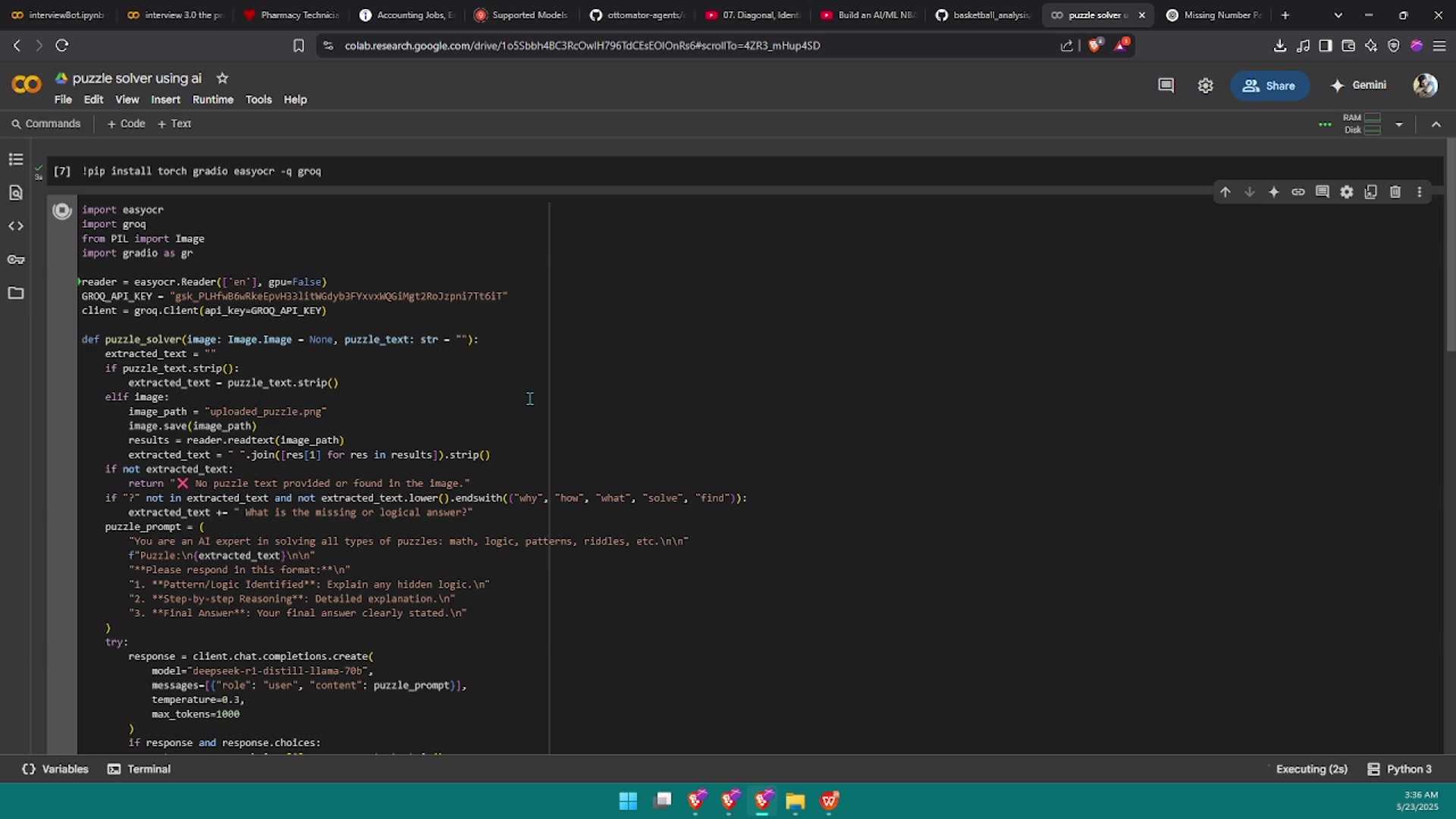Copy link to cell icon
This screenshot has height=819, width=1456.
point(1298,192)
